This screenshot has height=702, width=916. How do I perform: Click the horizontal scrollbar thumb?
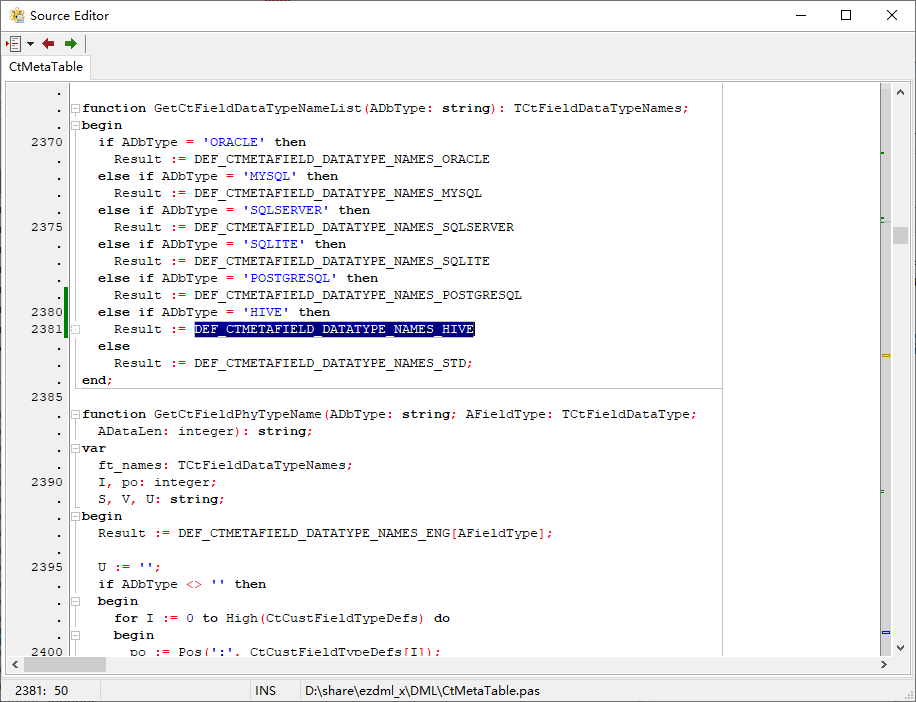point(65,665)
